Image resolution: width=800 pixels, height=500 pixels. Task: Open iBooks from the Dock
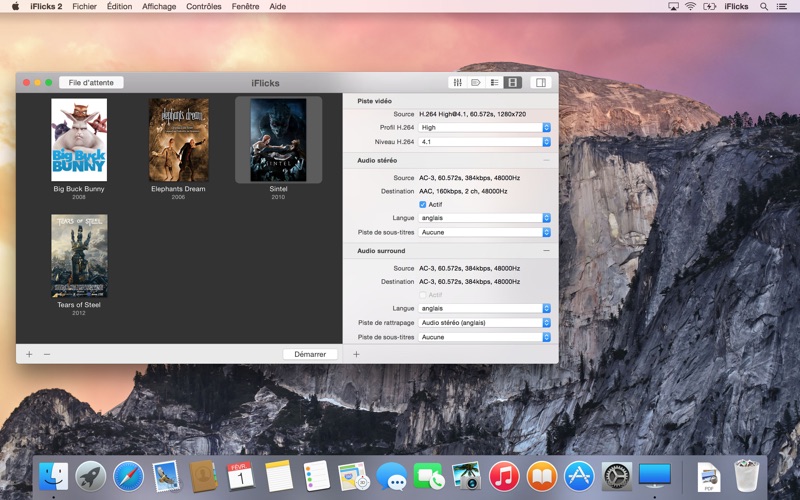[541, 477]
